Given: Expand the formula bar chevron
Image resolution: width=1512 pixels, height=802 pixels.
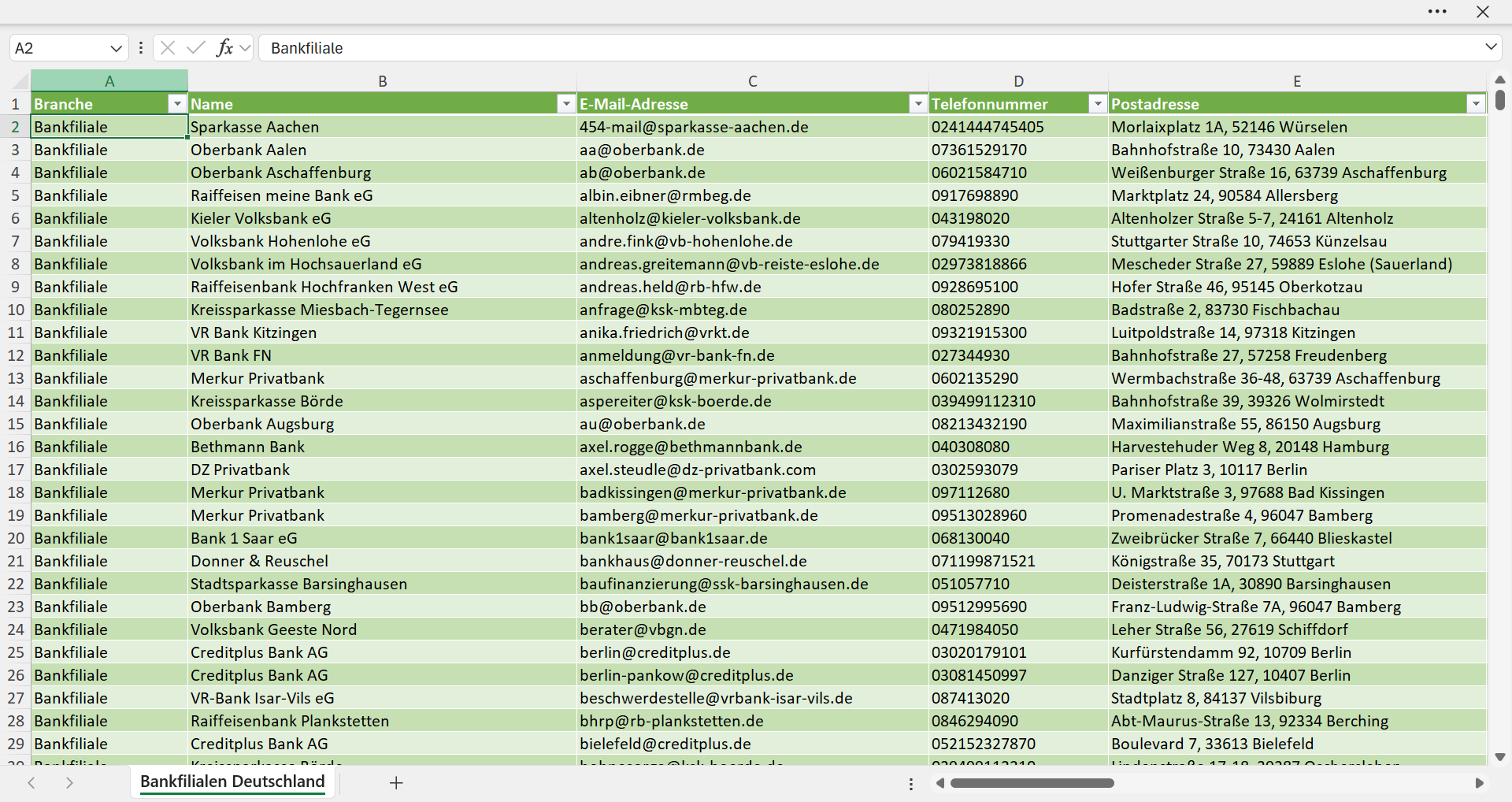Looking at the screenshot, I should [1491, 47].
